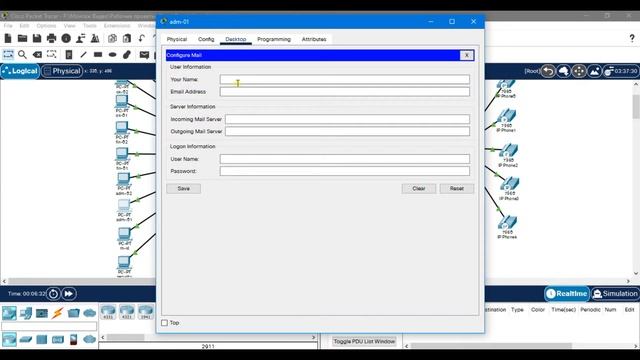Switch to Logical workspace view
Image resolution: width=640 pixels, height=360 pixels.
click(20, 71)
